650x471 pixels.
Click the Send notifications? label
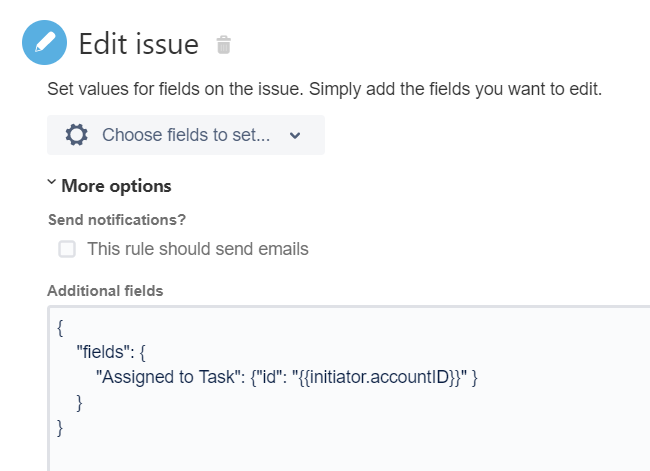[117, 220]
